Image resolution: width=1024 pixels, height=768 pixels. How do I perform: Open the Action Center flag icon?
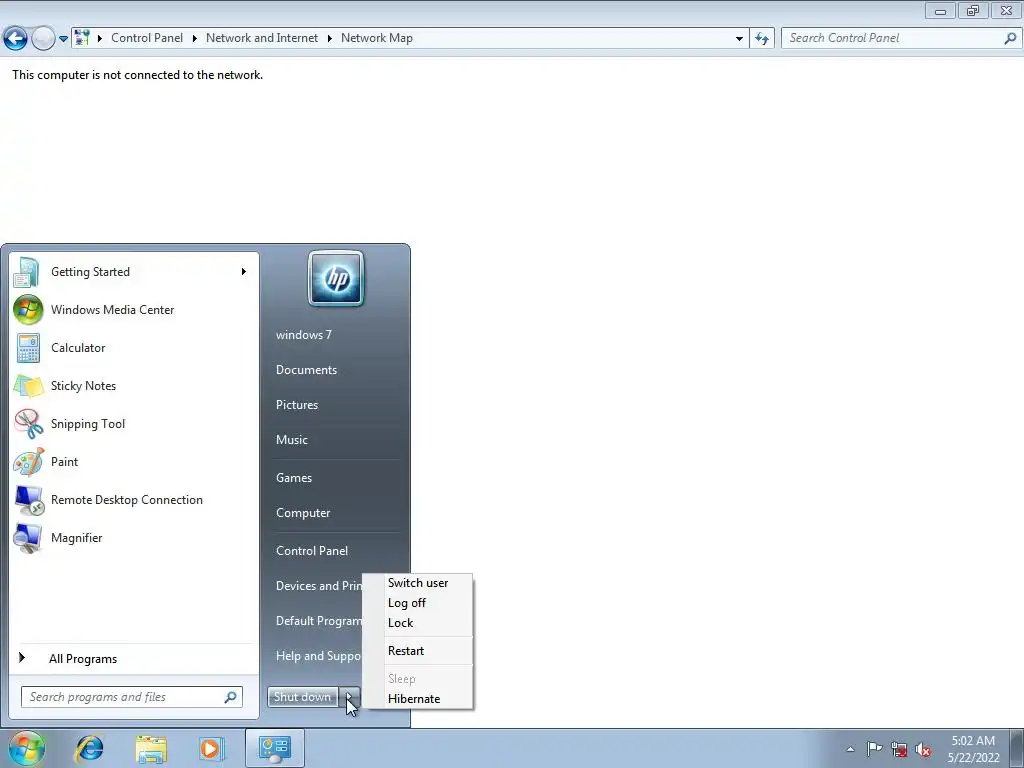[x=874, y=749]
